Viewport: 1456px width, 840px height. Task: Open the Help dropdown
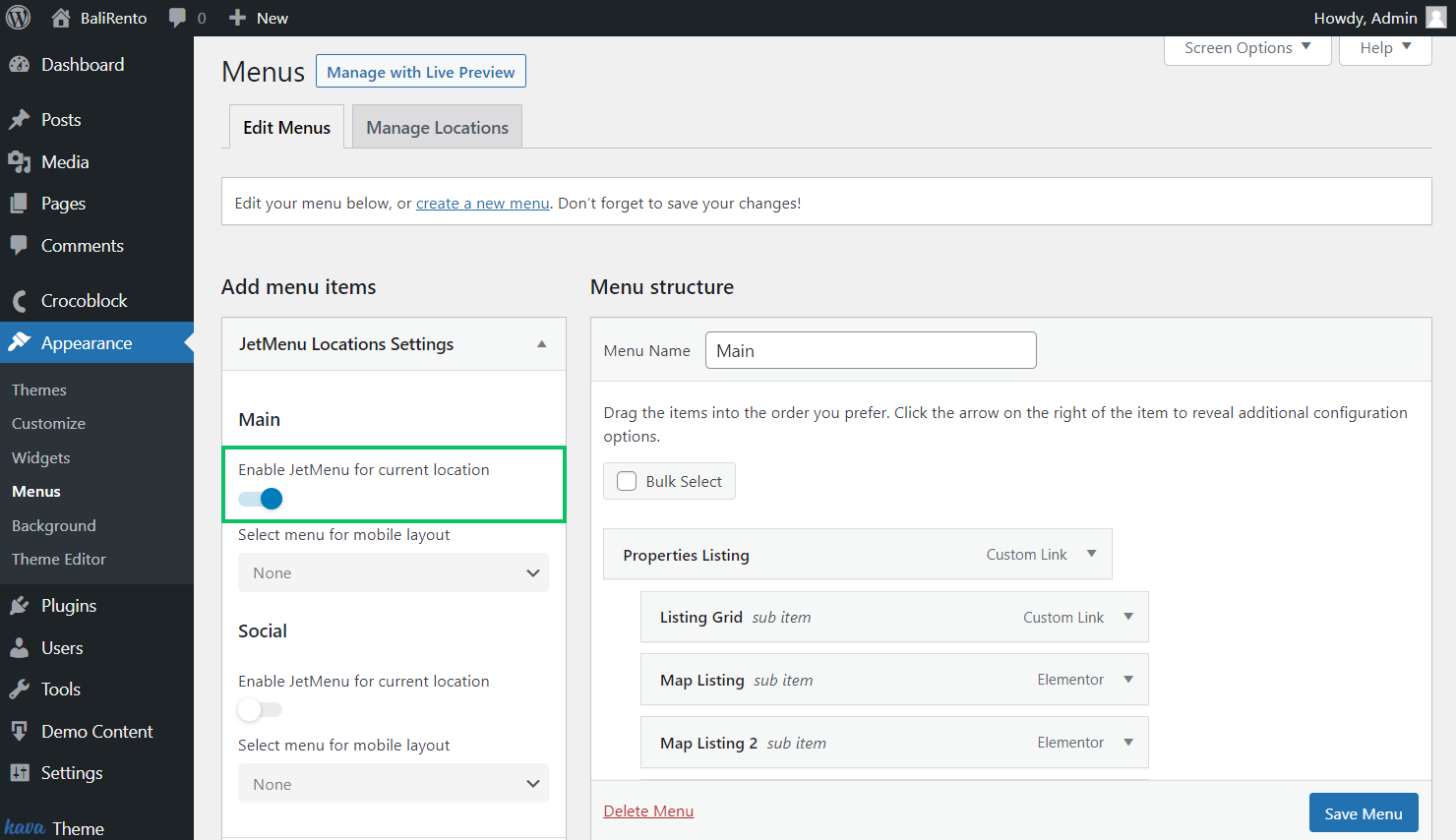pyautogui.click(x=1385, y=48)
